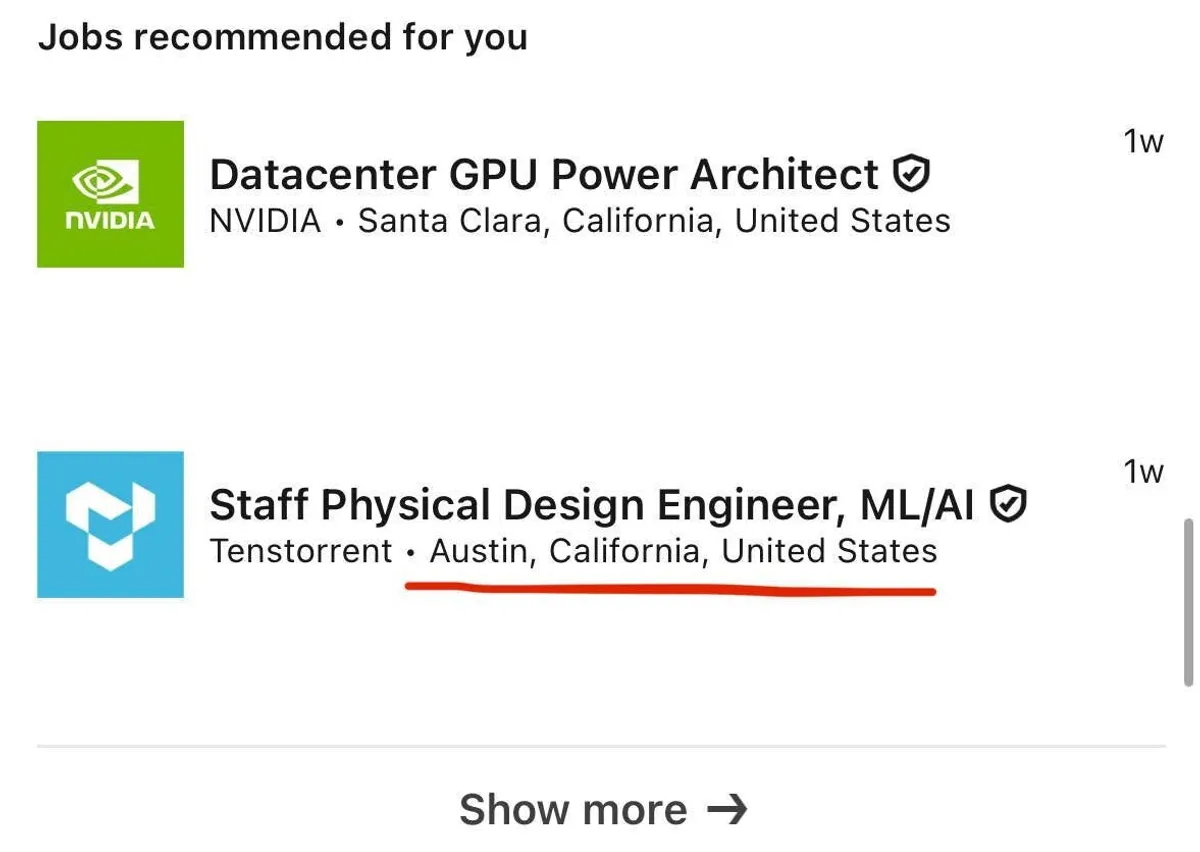
Task: Open Staff Physical Design Engineer, ML/AI job title
Action: click(x=591, y=505)
